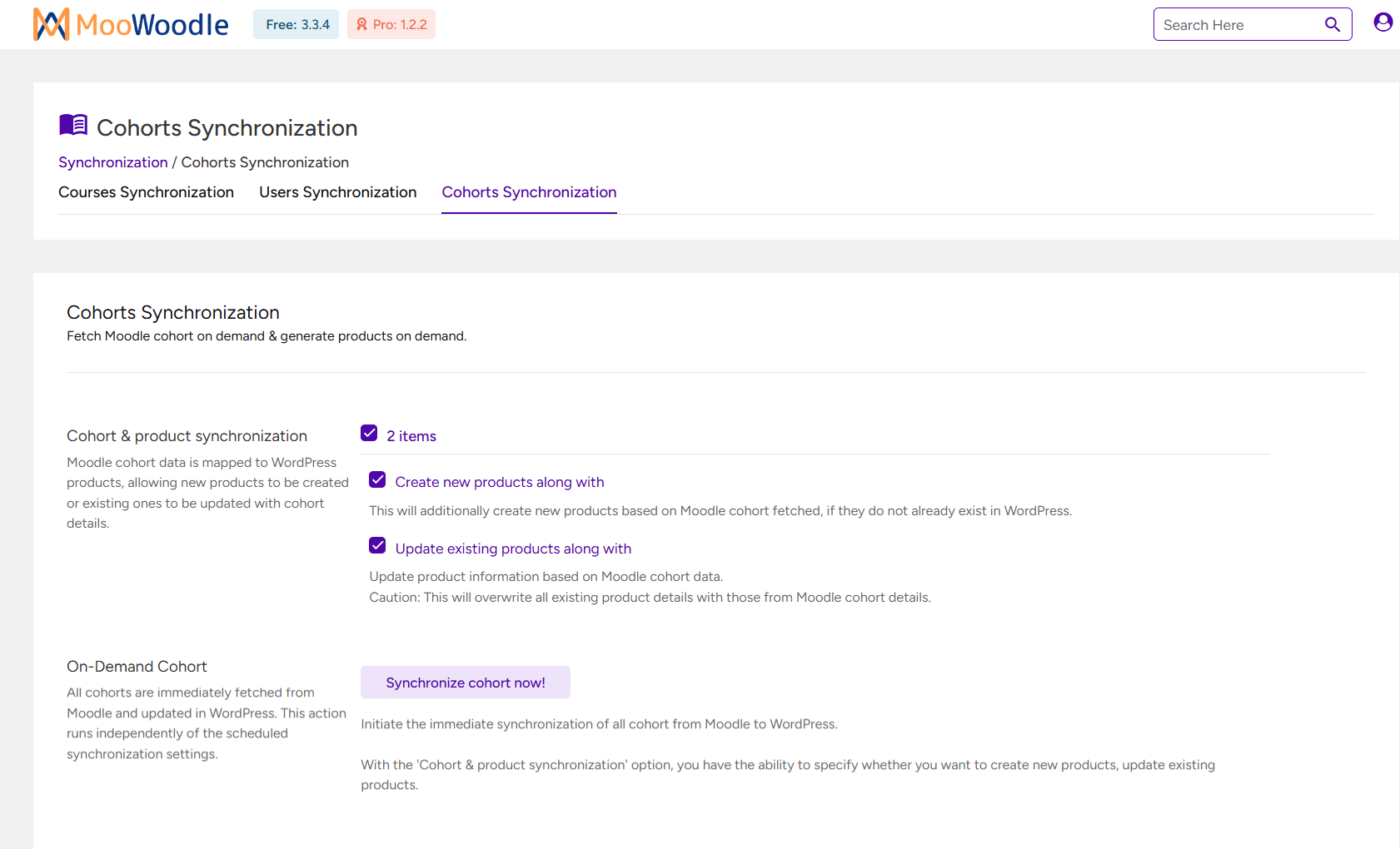Switch to the Users Synchronization tab
The image size is (1400, 849).
(337, 192)
